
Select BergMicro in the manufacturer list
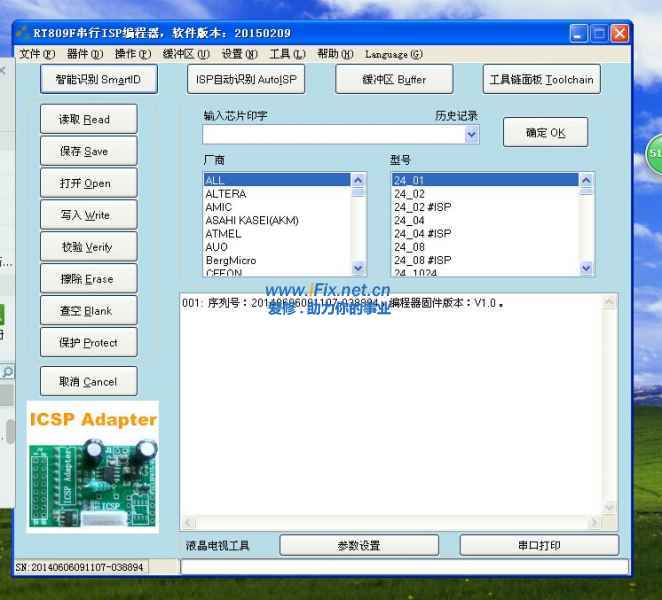click(x=277, y=260)
